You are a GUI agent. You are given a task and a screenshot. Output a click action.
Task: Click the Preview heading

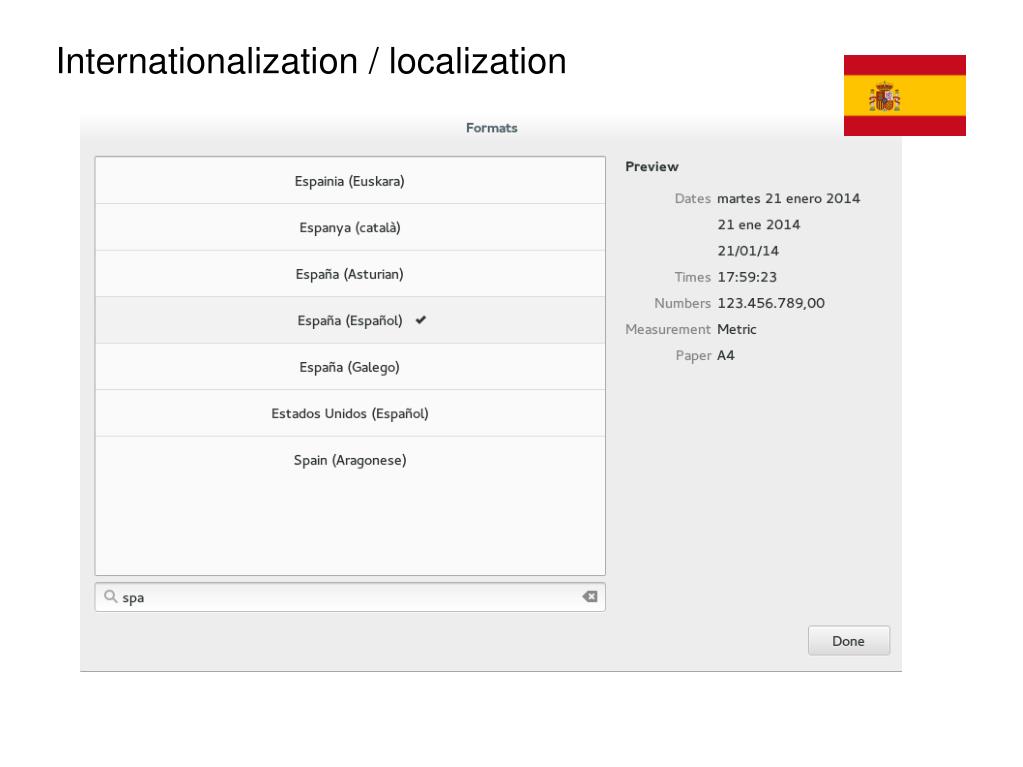[652, 166]
